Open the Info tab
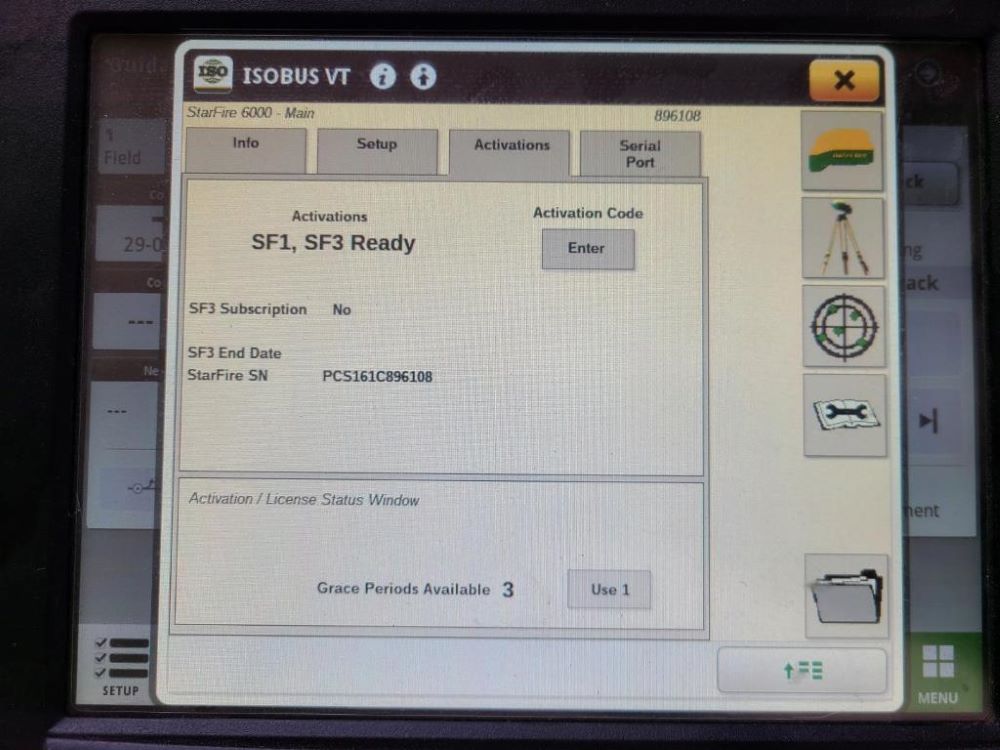The height and width of the screenshot is (750, 1000). 246,150
